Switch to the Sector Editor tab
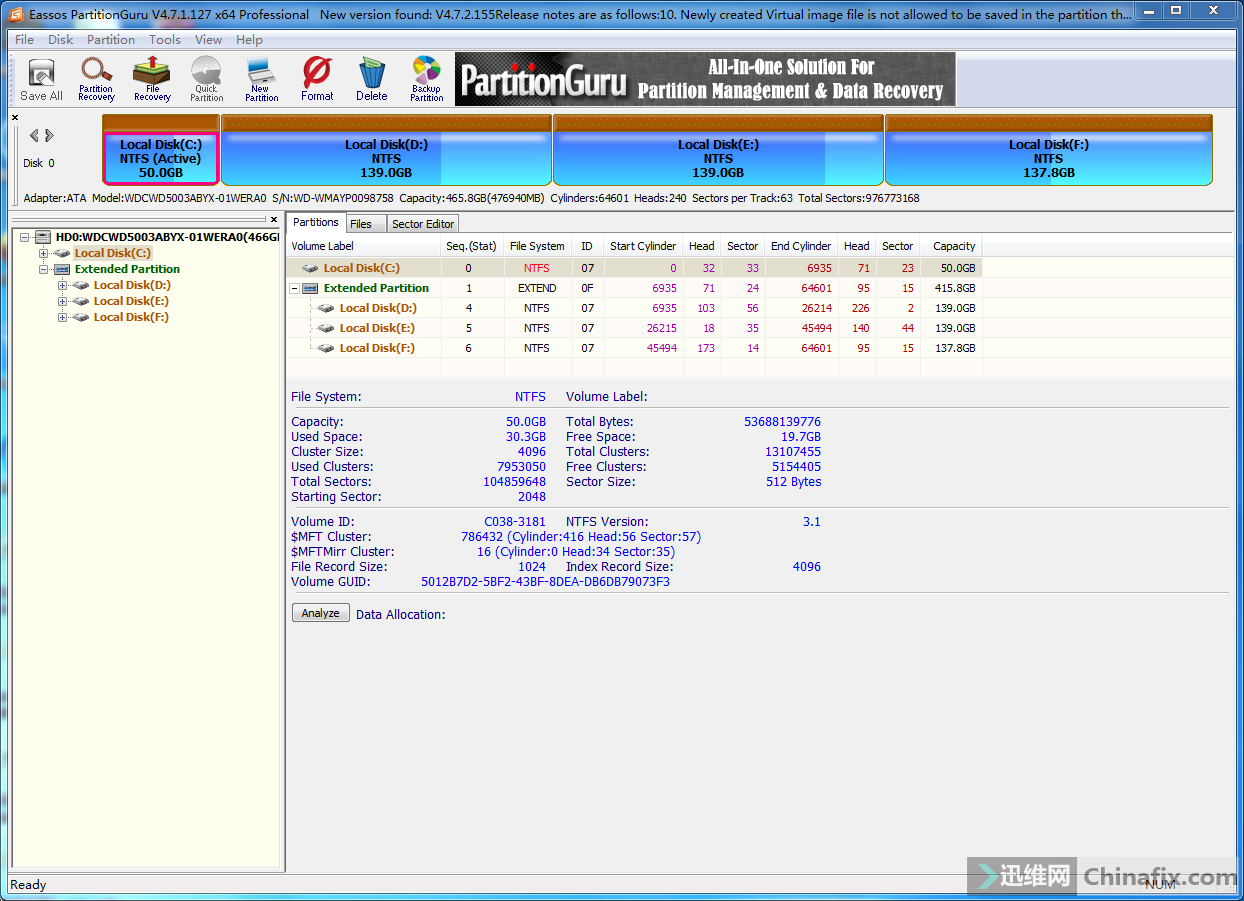This screenshot has height=901, width=1244. click(x=423, y=224)
